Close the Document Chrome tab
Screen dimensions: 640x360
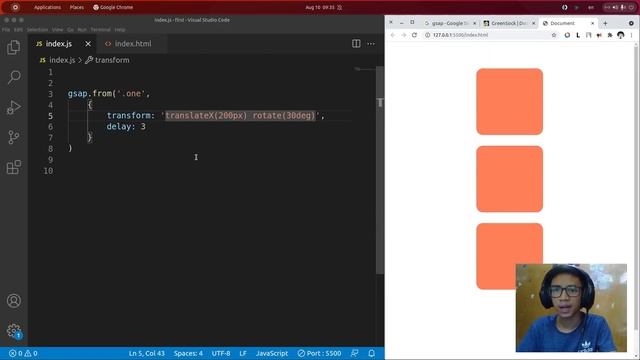coord(593,23)
